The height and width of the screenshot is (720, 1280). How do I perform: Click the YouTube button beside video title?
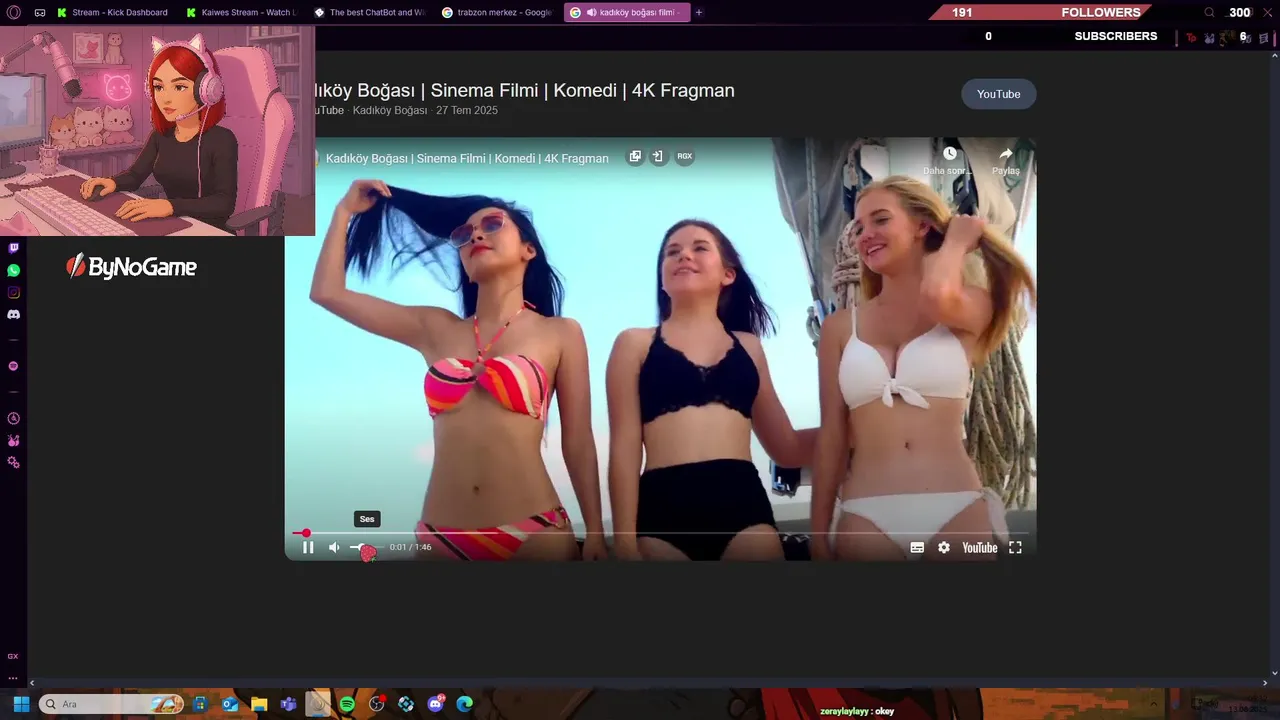coord(998,94)
